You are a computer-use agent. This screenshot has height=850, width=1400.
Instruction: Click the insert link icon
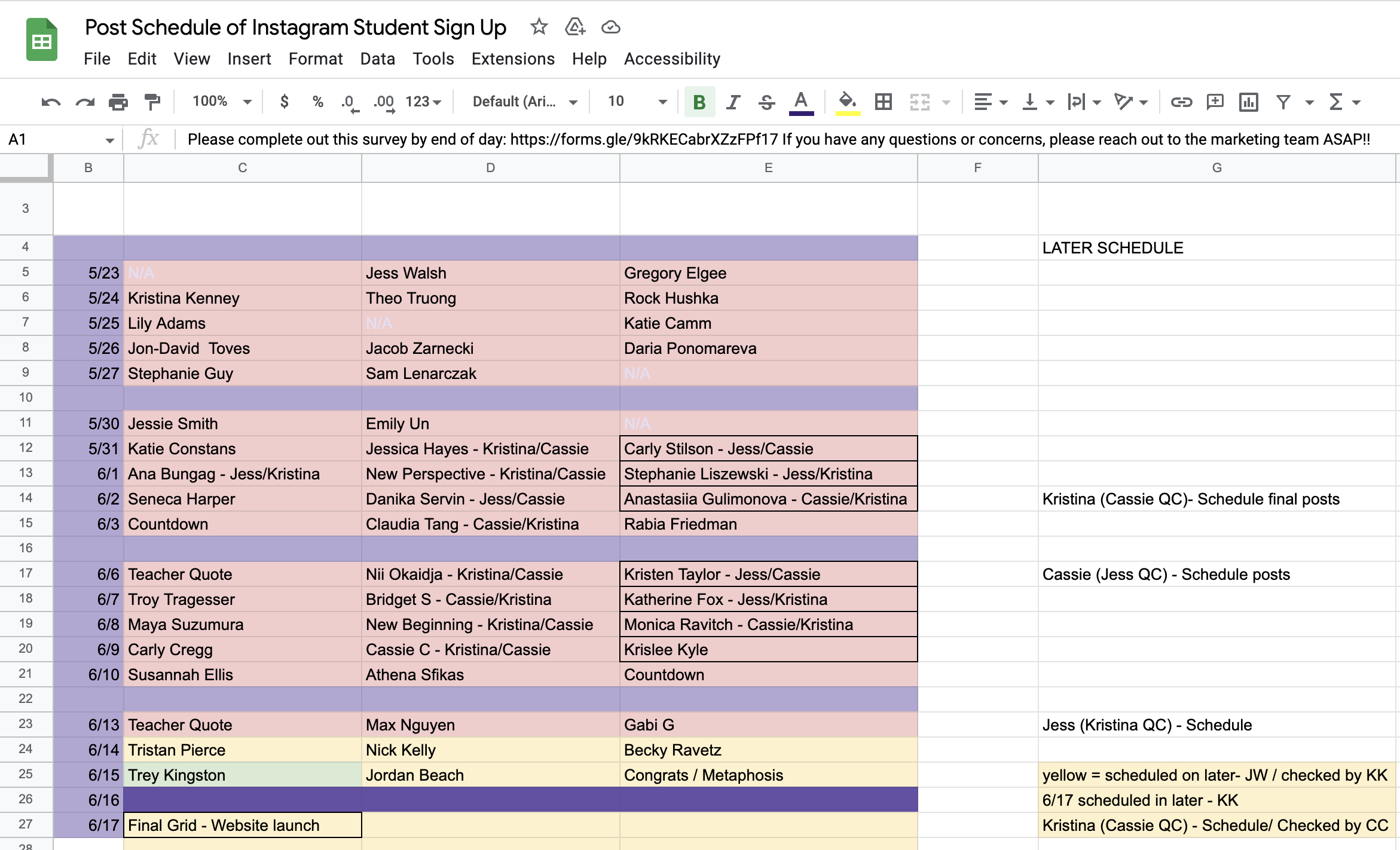coord(1181,102)
